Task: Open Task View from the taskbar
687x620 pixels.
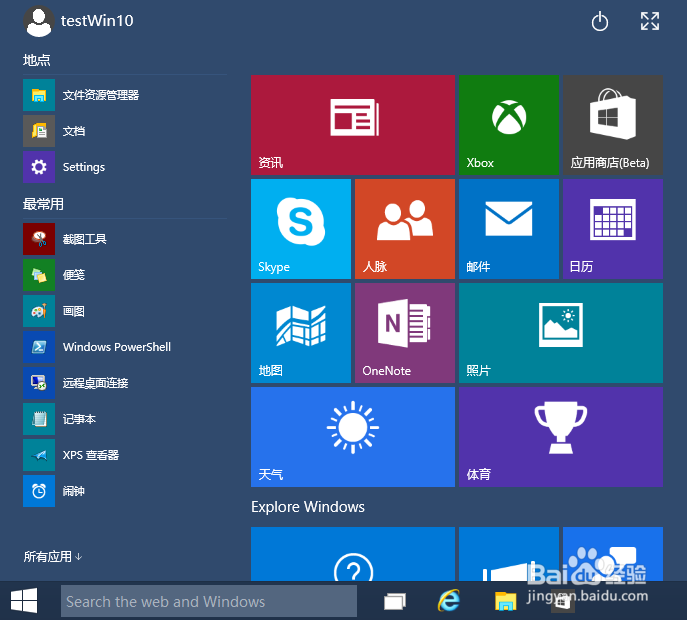Action: pos(395,601)
